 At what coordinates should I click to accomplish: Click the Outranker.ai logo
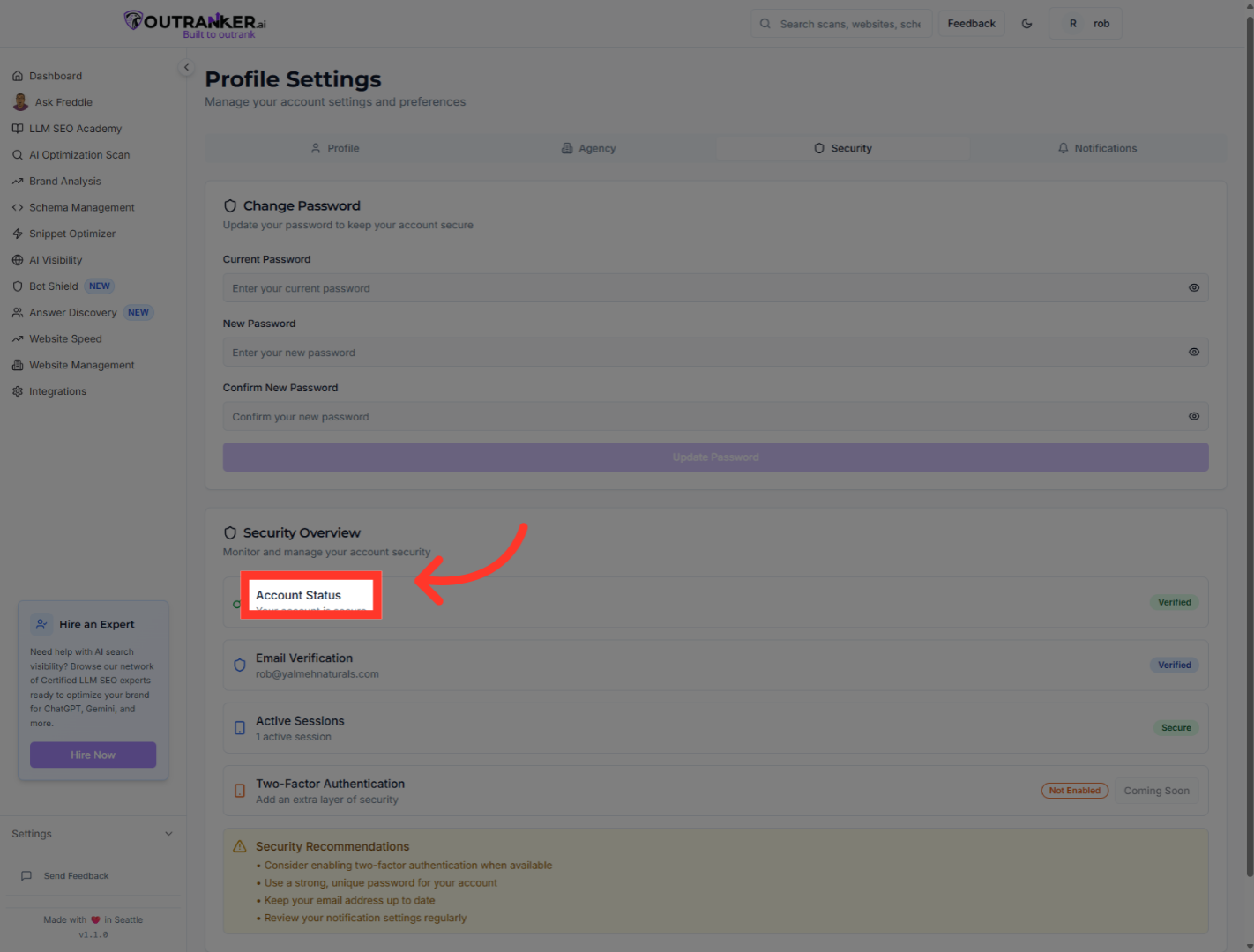click(x=194, y=23)
